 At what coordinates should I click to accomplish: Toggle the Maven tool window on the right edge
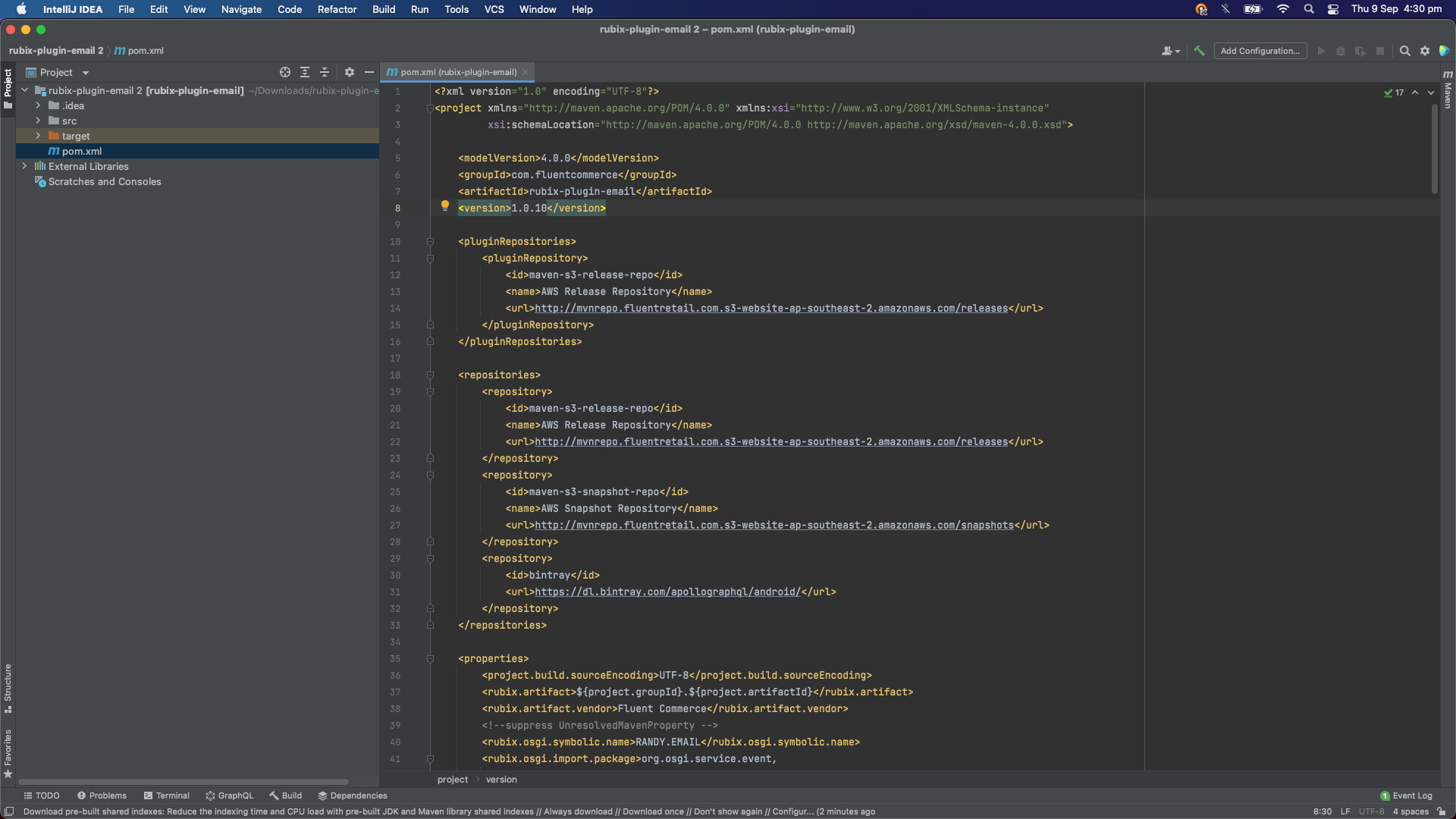pyautogui.click(x=1448, y=89)
